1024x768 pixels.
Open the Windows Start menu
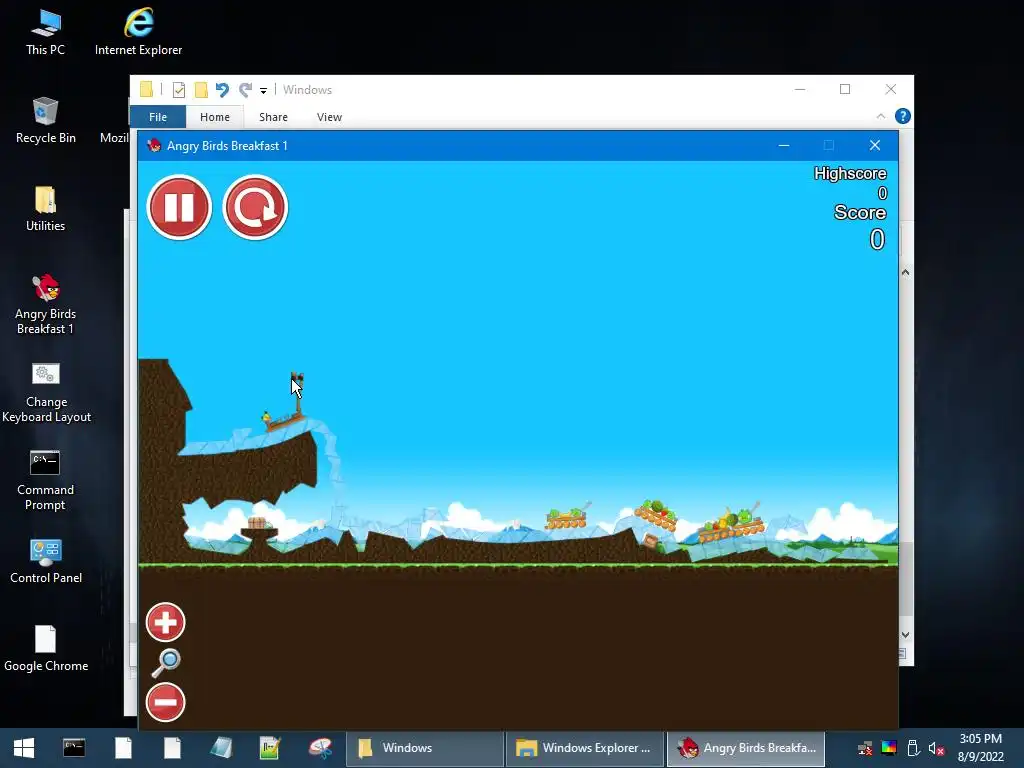(x=24, y=748)
